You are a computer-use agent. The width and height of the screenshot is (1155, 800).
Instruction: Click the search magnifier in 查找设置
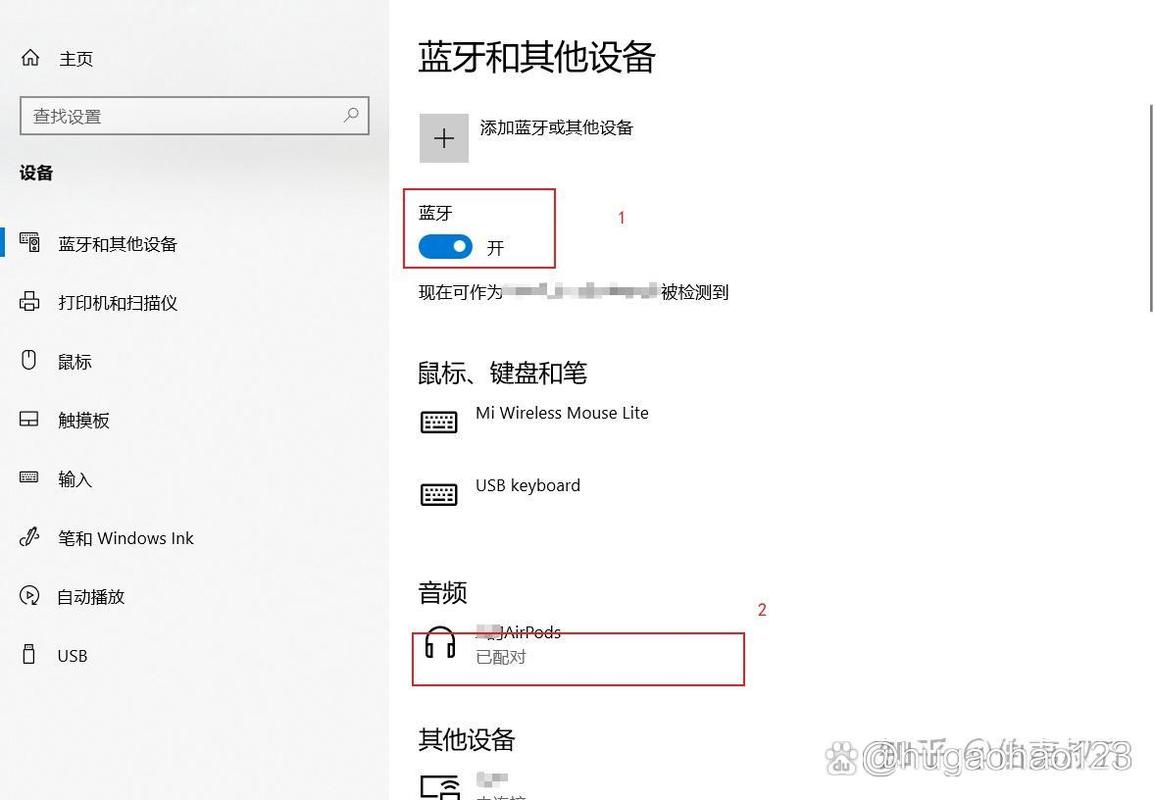pyautogui.click(x=351, y=116)
